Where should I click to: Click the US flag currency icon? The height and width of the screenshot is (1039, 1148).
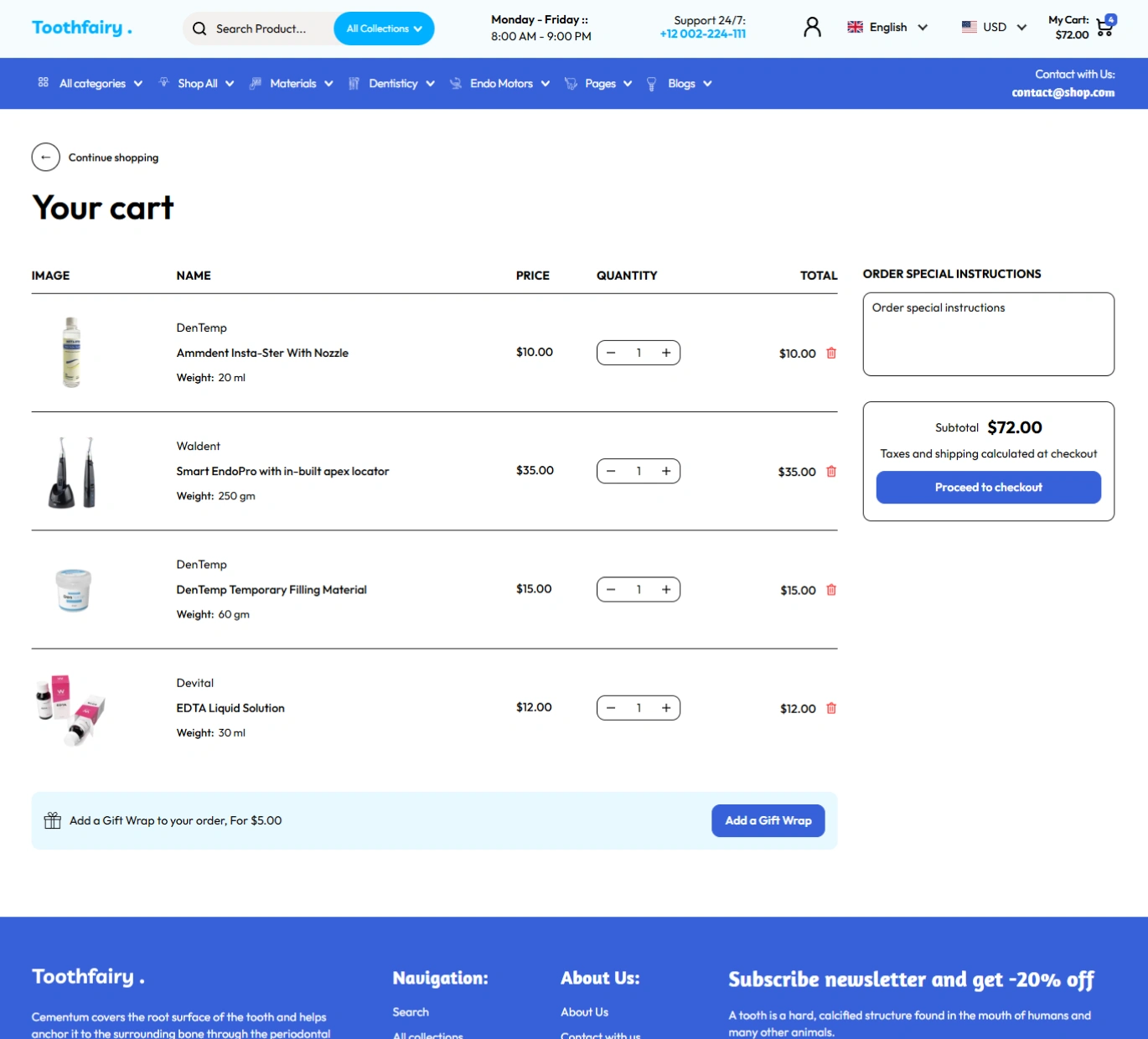(x=969, y=27)
